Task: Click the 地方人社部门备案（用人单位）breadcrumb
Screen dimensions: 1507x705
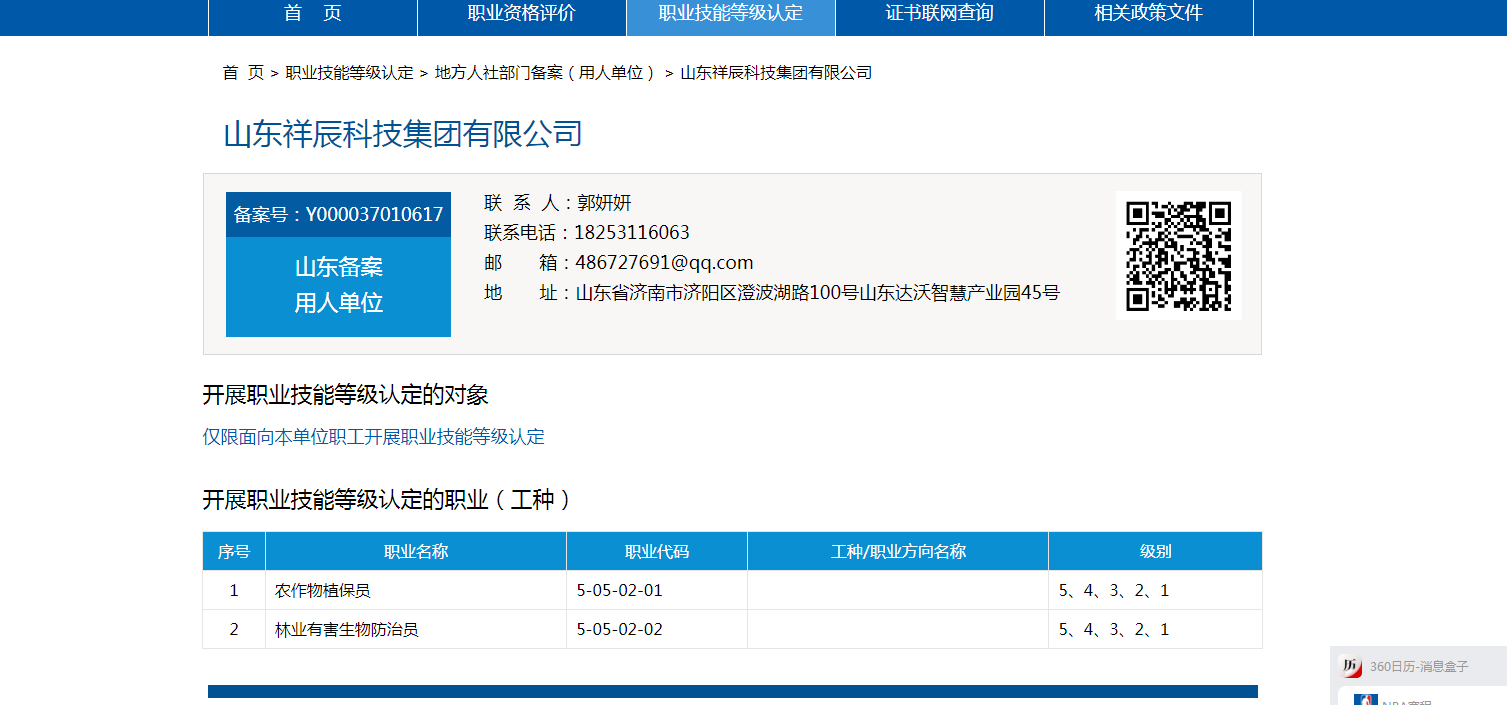Action: (x=545, y=73)
